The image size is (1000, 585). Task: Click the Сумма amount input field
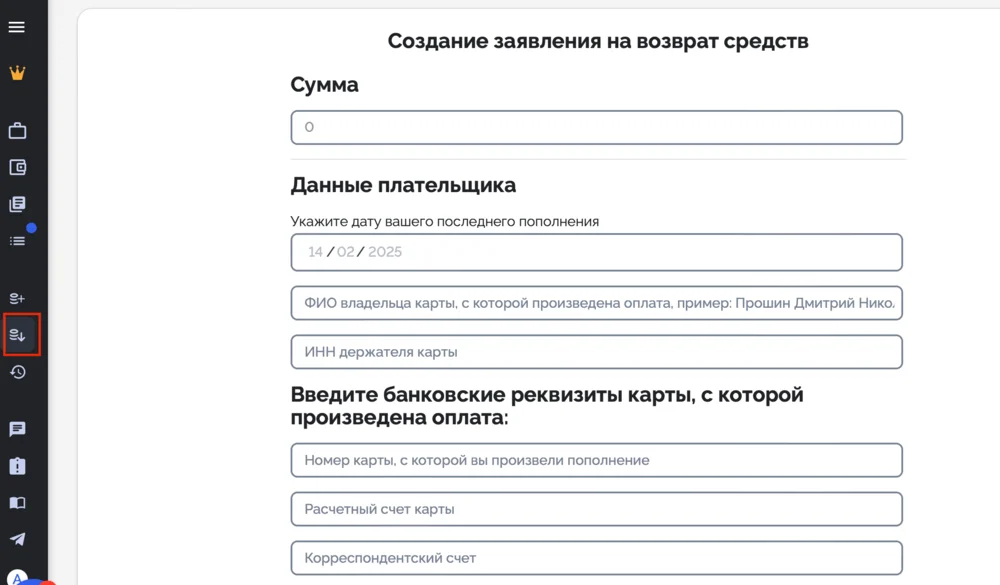pyautogui.click(x=596, y=127)
